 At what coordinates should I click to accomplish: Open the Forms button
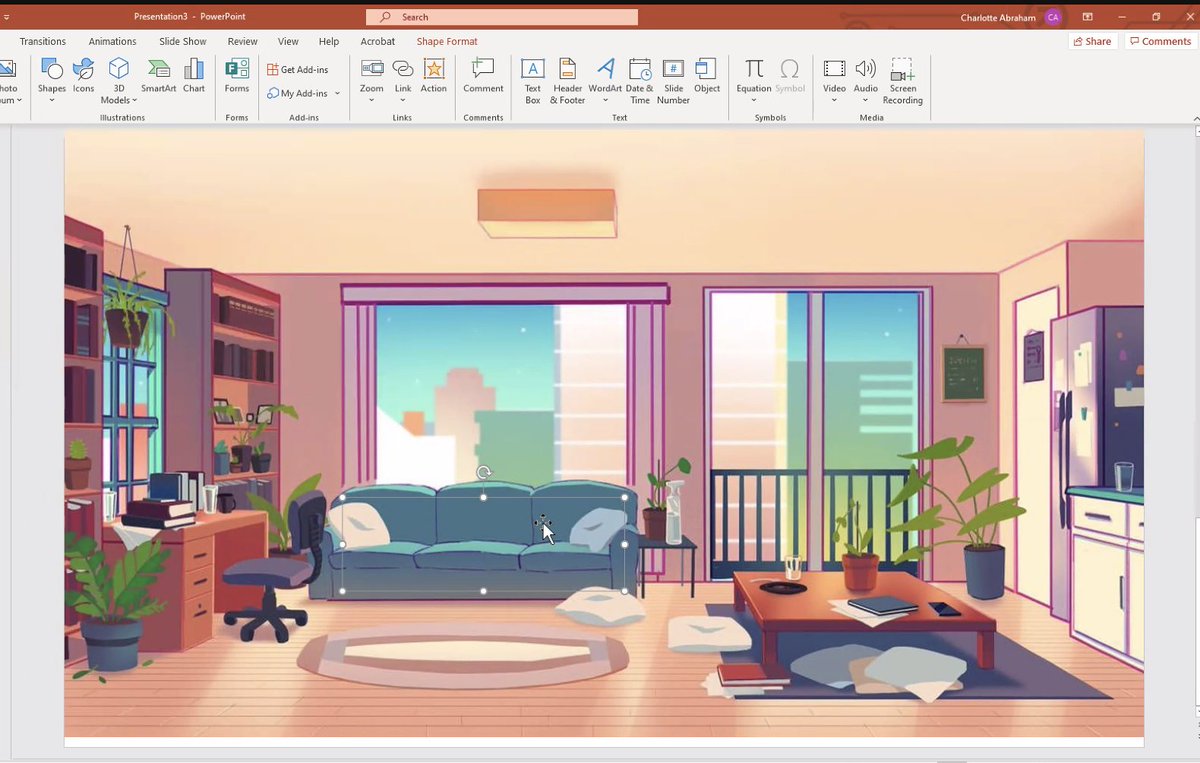(x=237, y=76)
